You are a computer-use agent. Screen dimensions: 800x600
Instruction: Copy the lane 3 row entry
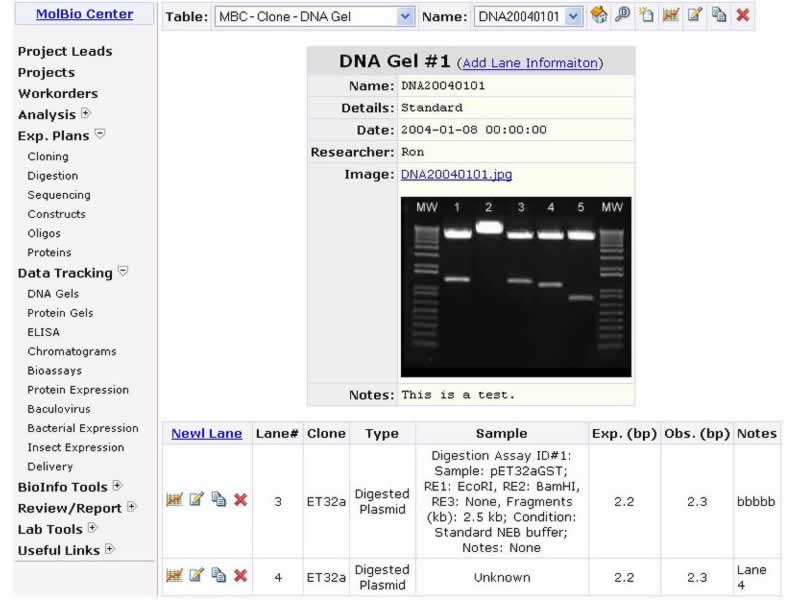(x=218, y=500)
